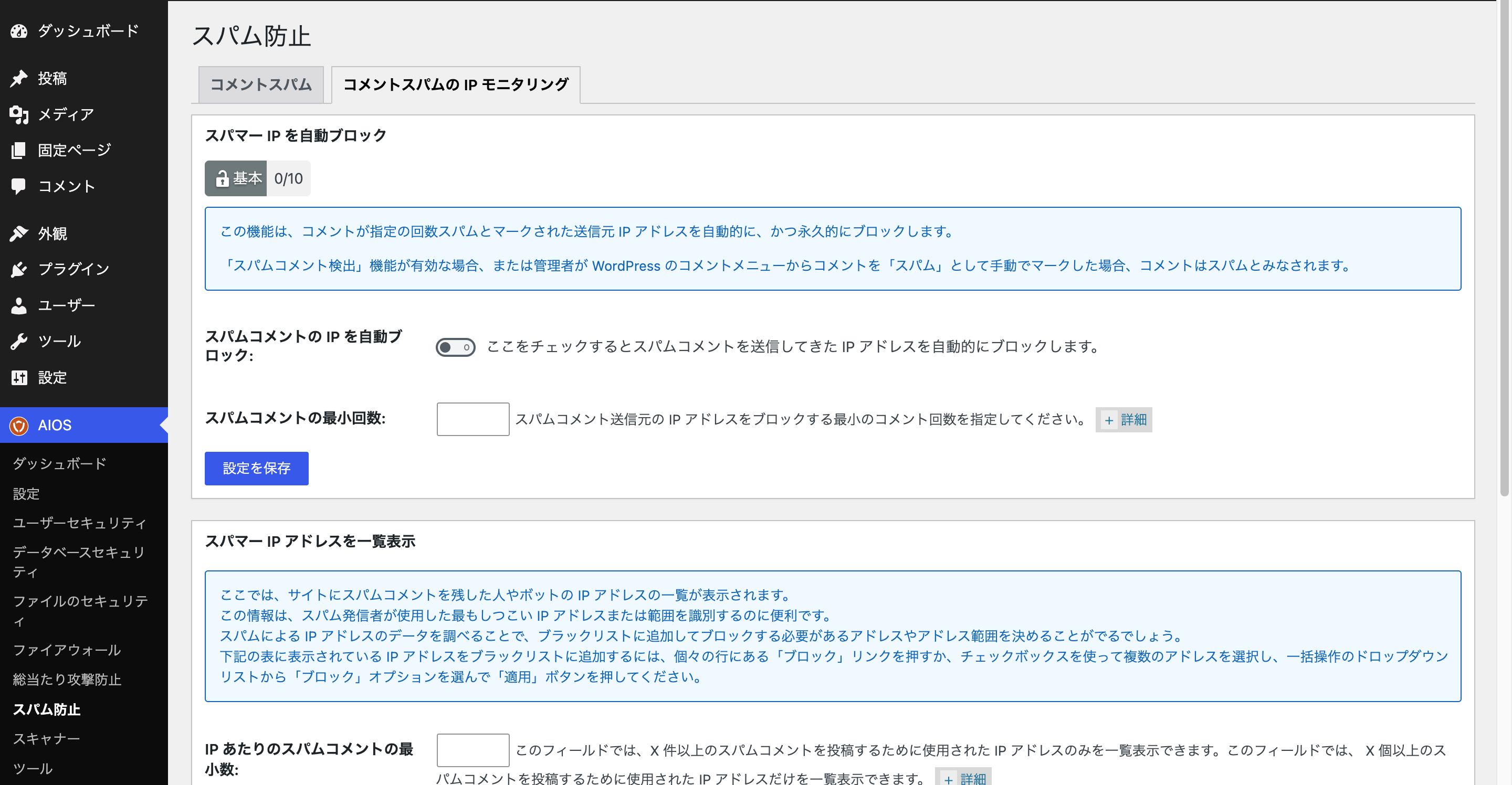The image size is (1512, 785).
Task: Click the pages icon beside 固定ページ
Action: (19, 150)
